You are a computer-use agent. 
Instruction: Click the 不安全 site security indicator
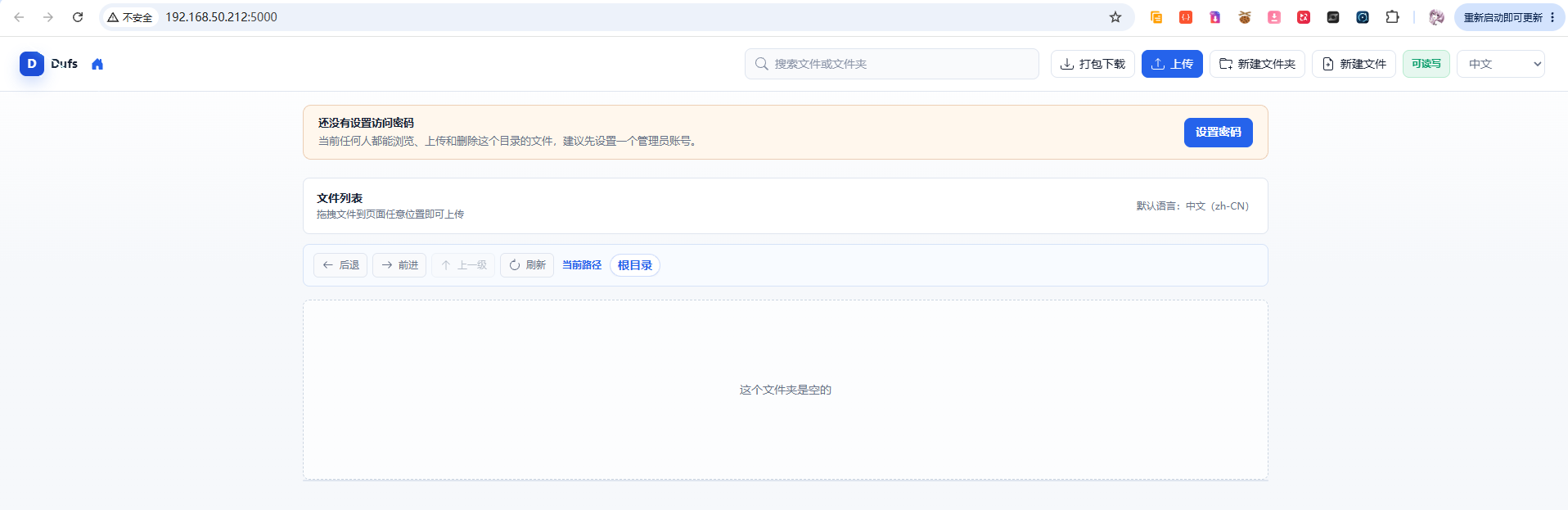coord(130,17)
